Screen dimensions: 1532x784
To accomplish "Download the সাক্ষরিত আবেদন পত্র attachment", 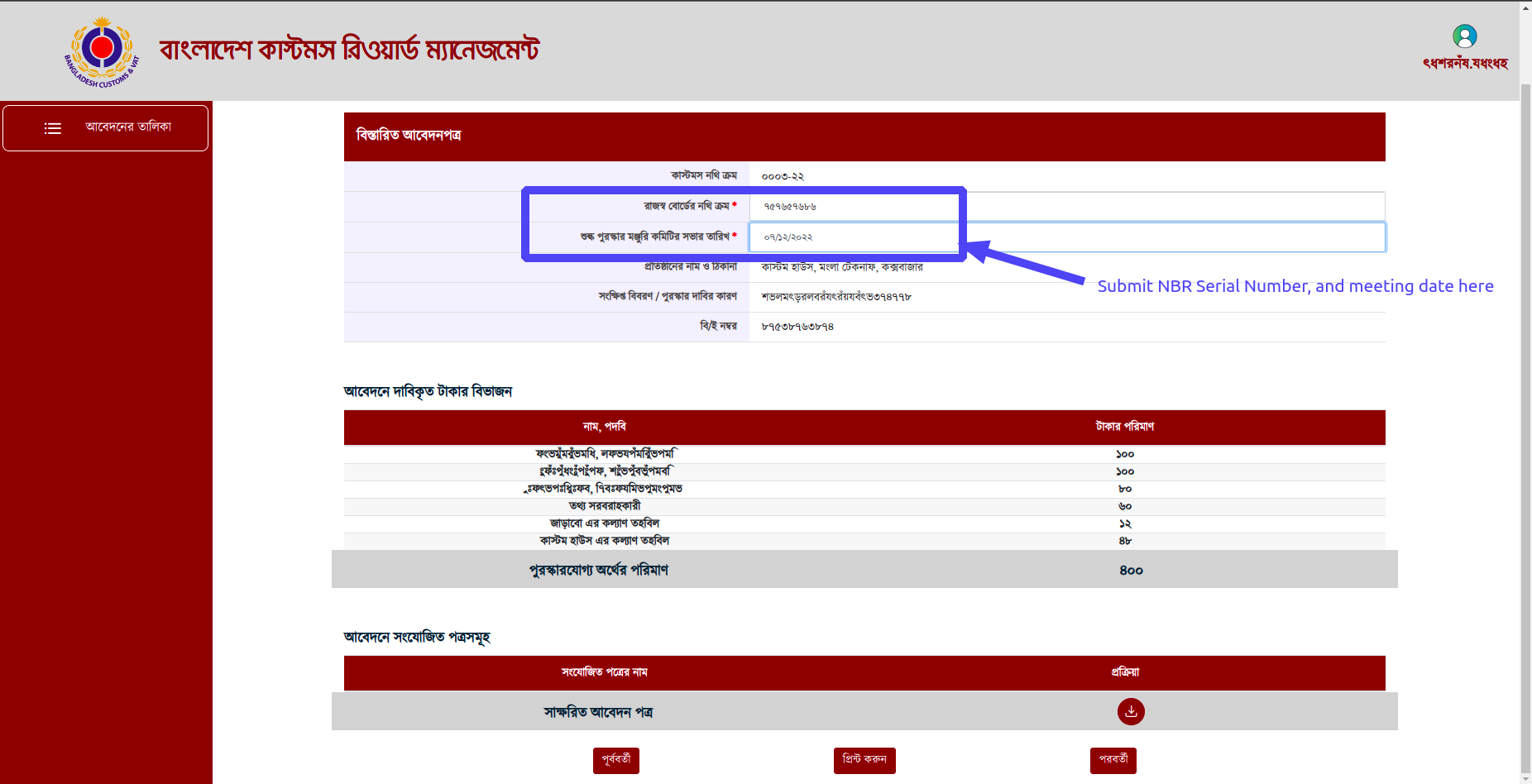I will point(1131,711).
